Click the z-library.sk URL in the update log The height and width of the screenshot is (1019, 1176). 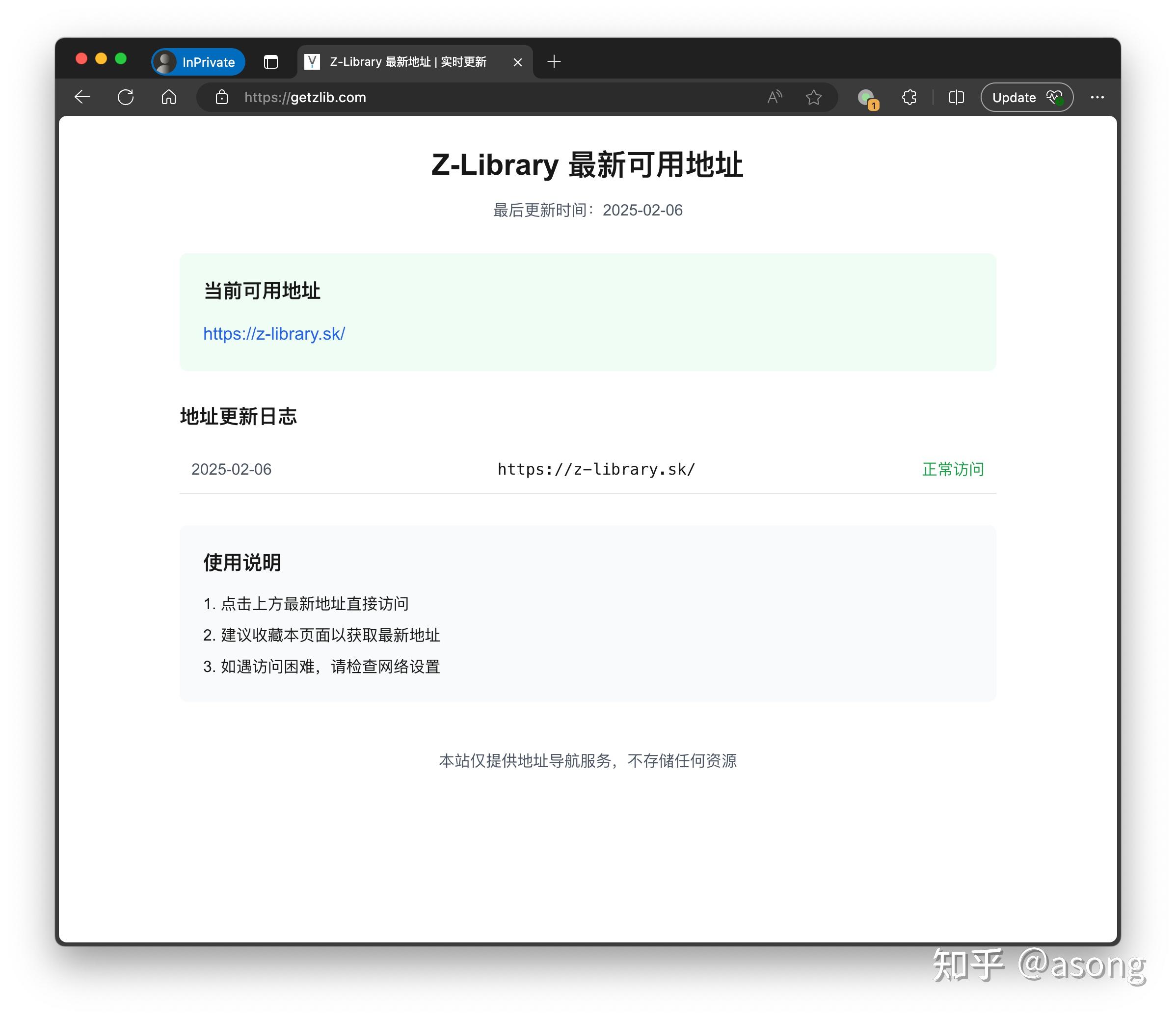point(595,469)
